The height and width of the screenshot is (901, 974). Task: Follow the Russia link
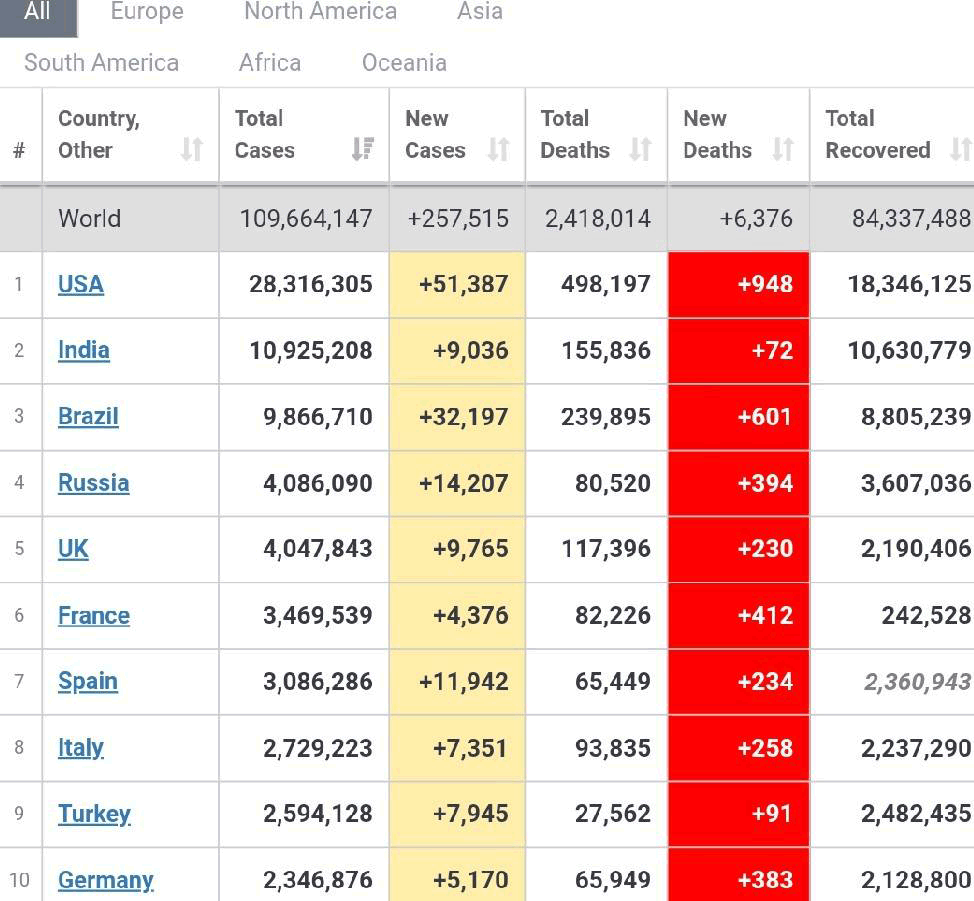[93, 483]
